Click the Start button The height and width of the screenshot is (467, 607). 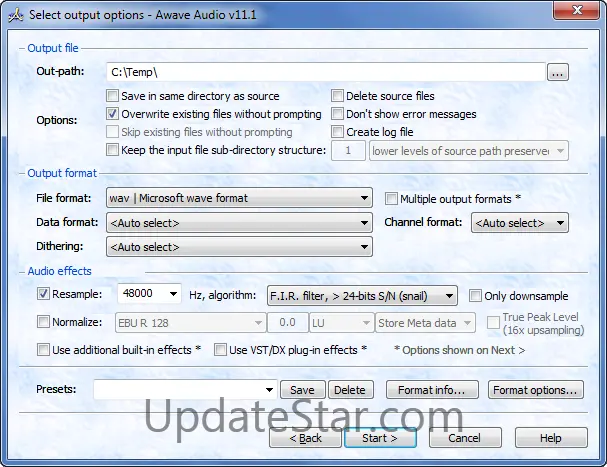[x=380, y=438]
